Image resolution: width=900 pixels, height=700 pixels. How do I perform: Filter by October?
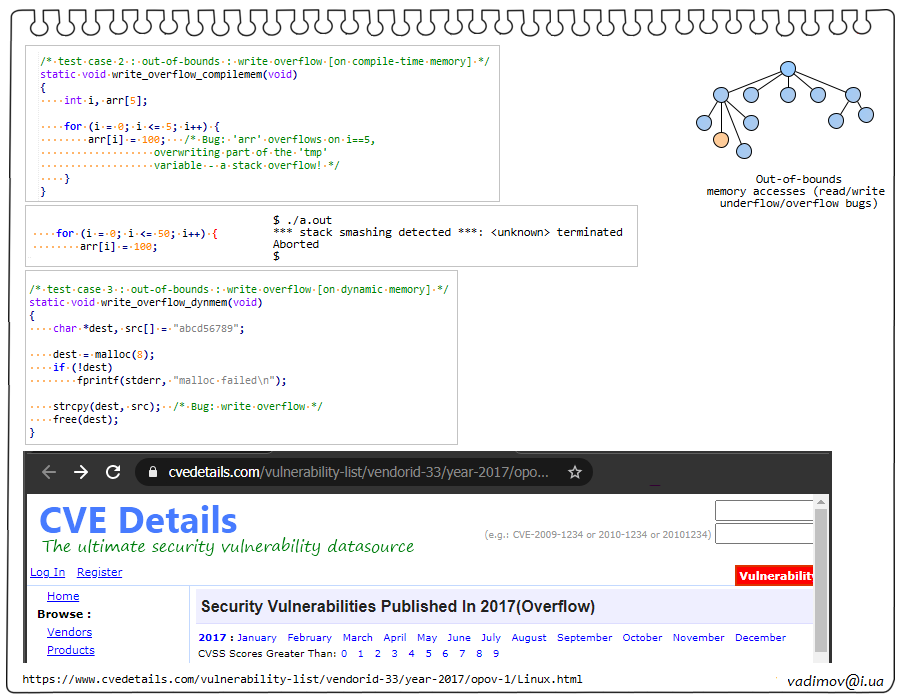642,637
